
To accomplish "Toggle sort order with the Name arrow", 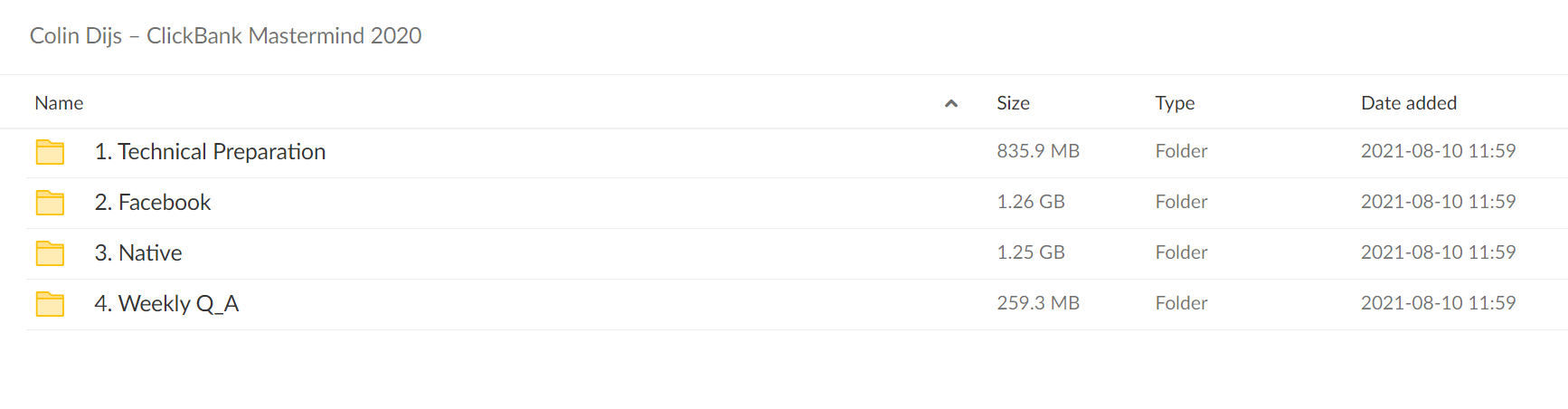I will pos(950,103).
